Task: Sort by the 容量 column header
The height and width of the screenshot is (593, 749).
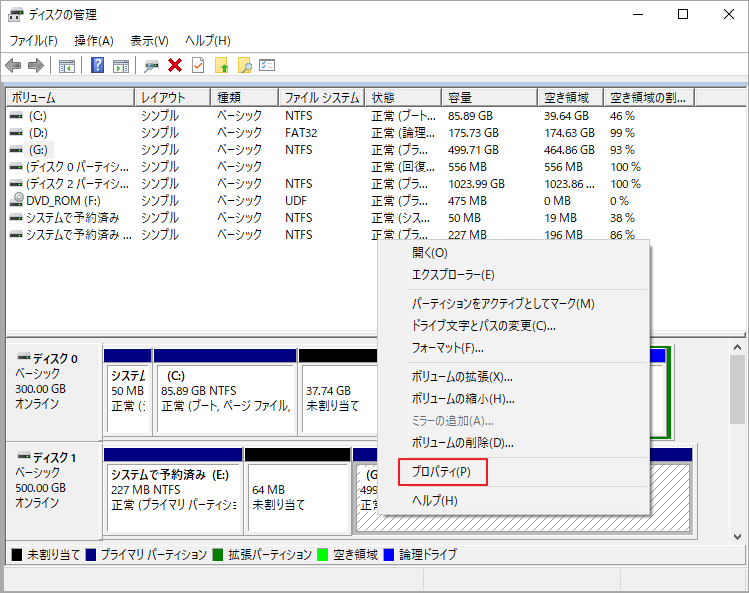Action: click(x=490, y=97)
